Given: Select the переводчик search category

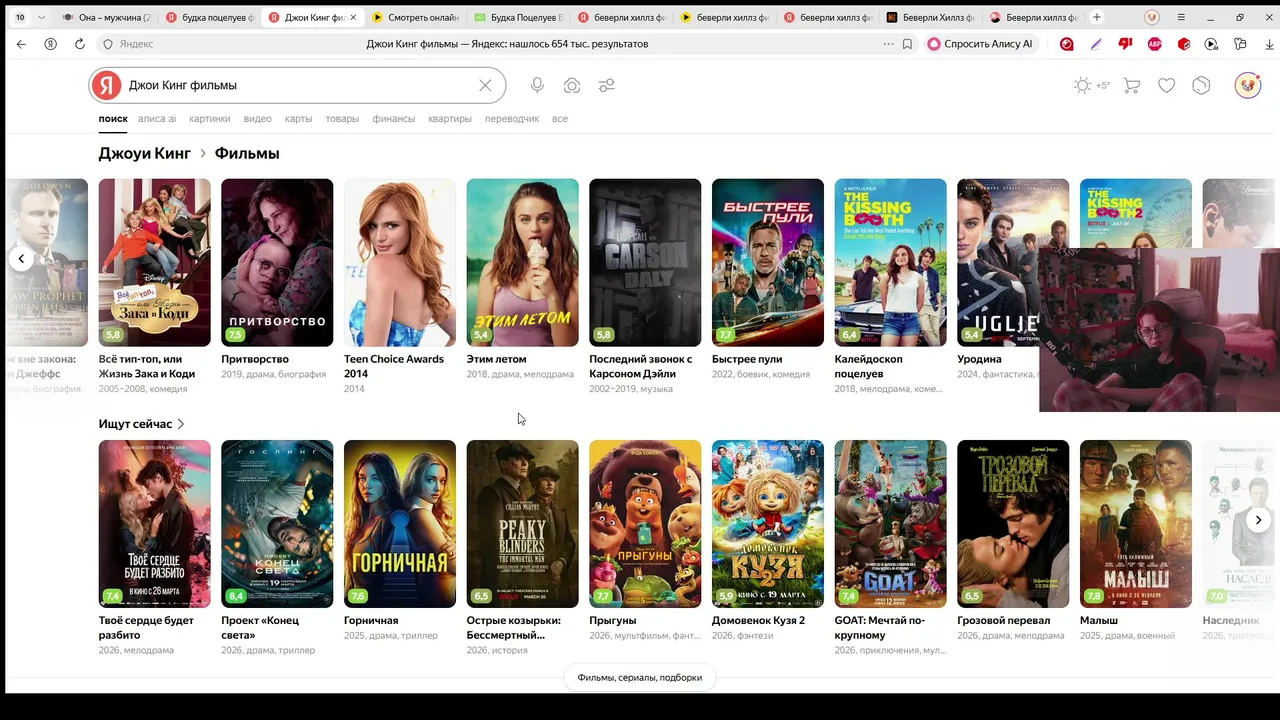Looking at the screenshot, I should (512, 118).
